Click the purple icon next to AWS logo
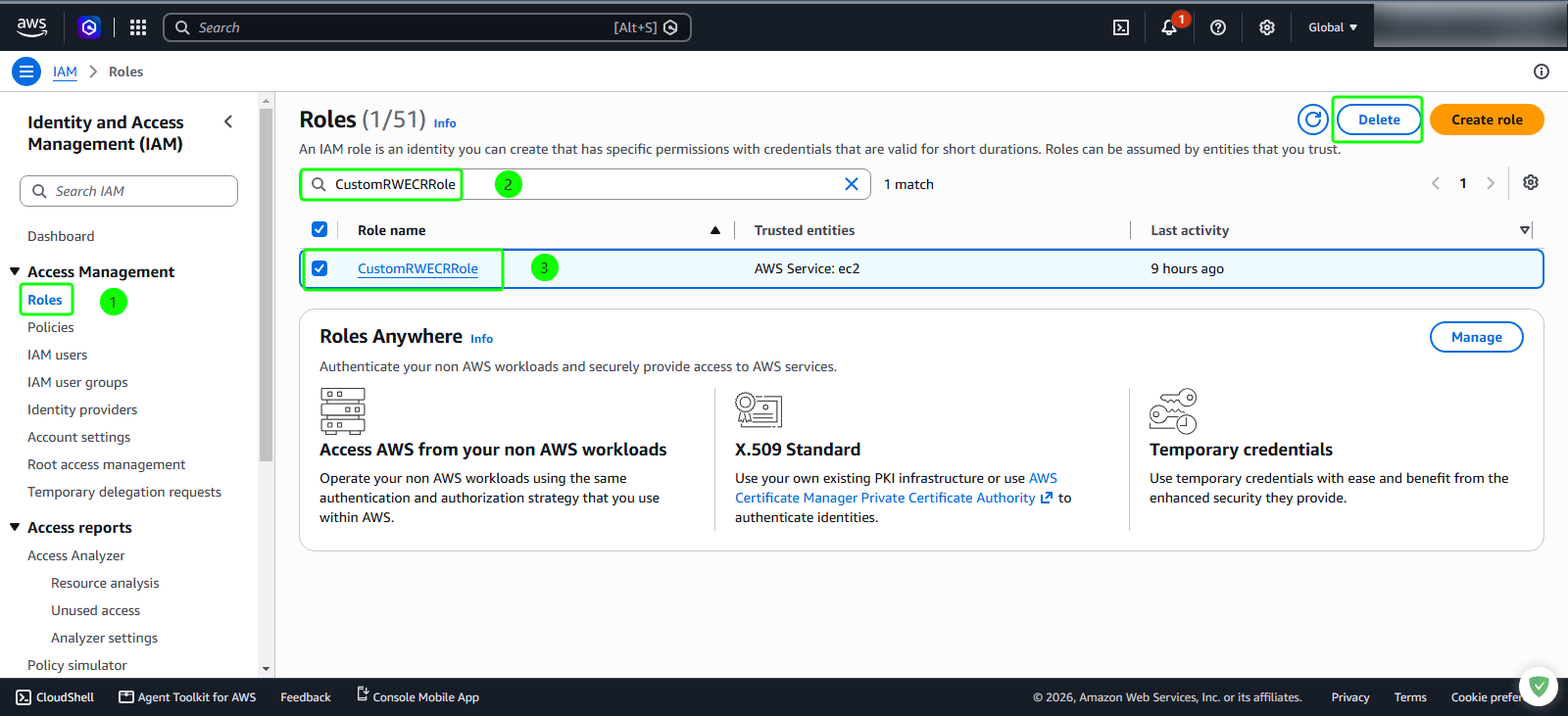The width and height of the screenshot is (1568, 716). (89, 27)
